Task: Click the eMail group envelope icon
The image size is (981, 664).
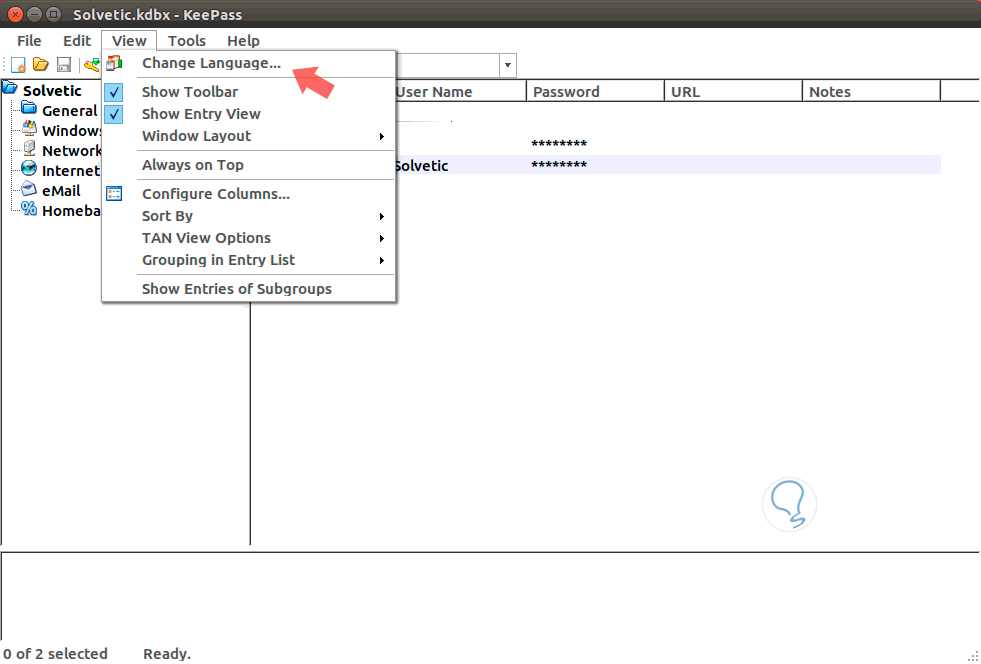Action: pyautogui.click(x=29, y=188)
